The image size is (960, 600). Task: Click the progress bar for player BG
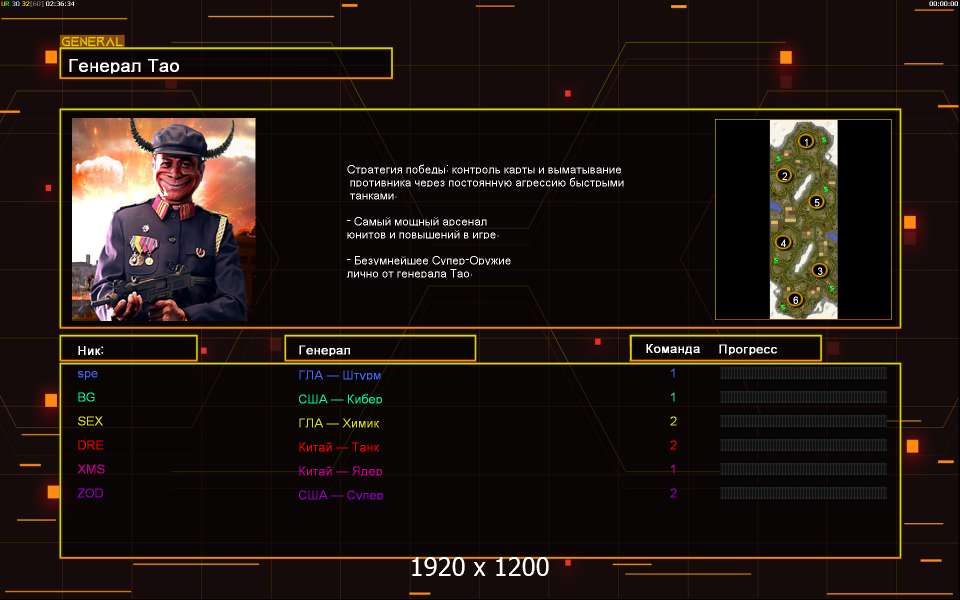pyautogui.click(x=803, y=397)
